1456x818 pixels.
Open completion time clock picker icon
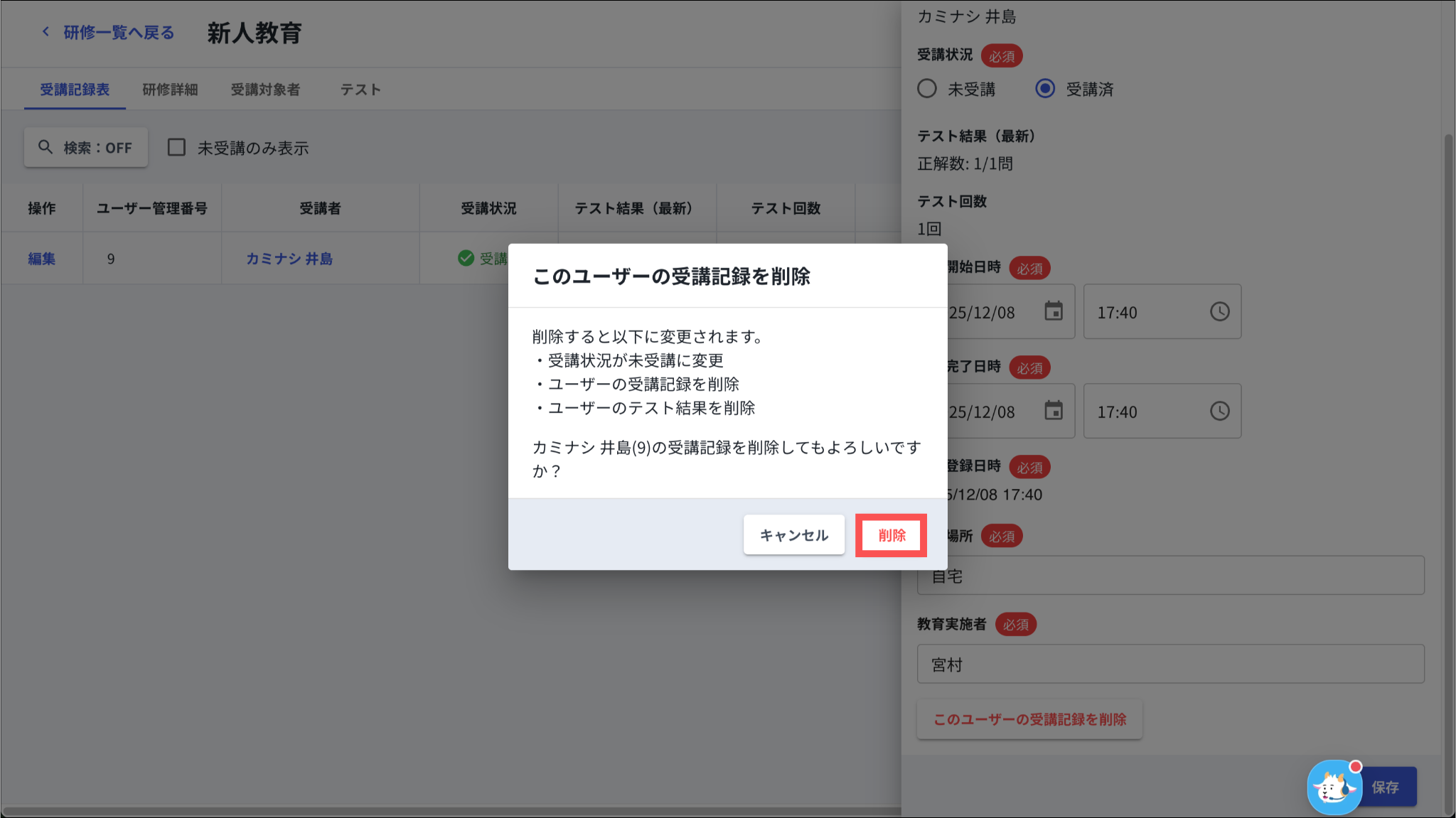pyautogui.click(x=1219, y=411)
